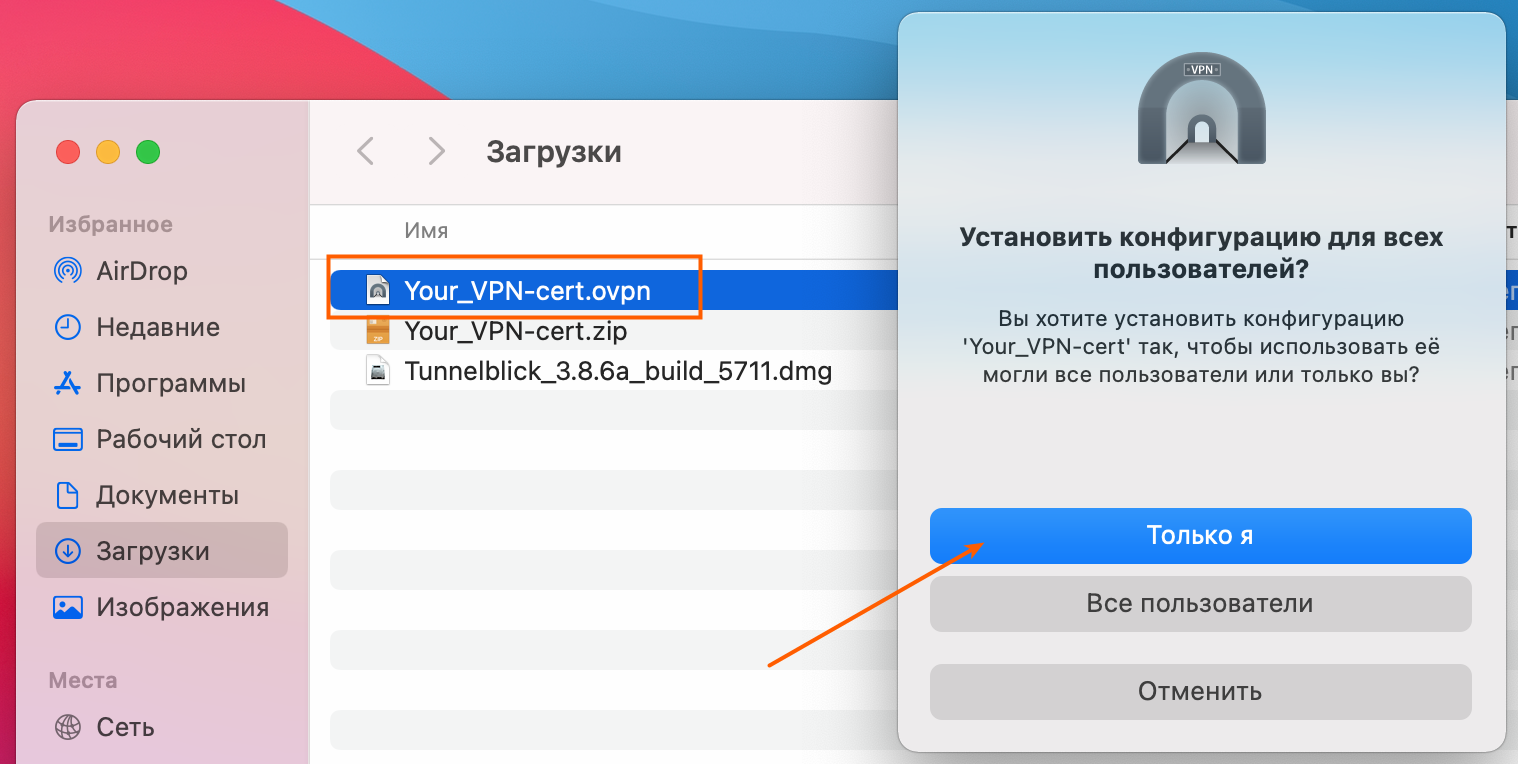Screen dimensions: 1518x764
Task: Click Отменить to cancel the installation
Action: tap(1200, 692)
